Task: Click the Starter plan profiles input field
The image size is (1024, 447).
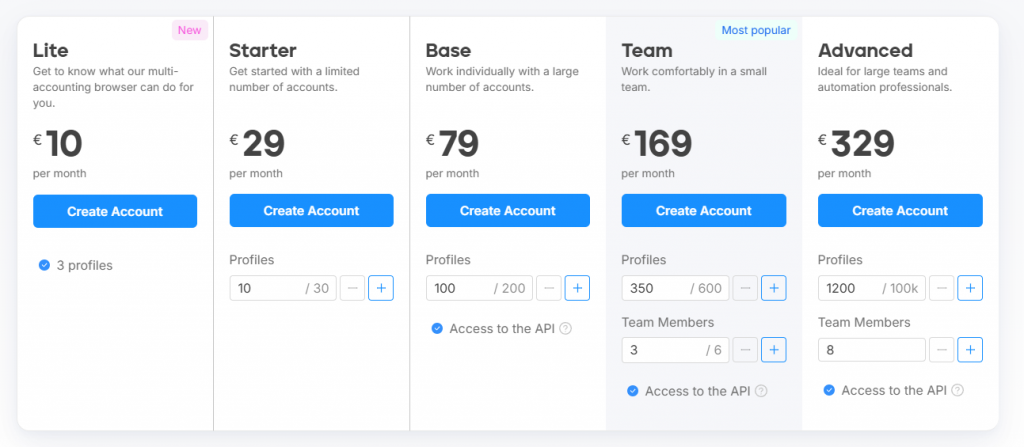Action: pos(265,289)
